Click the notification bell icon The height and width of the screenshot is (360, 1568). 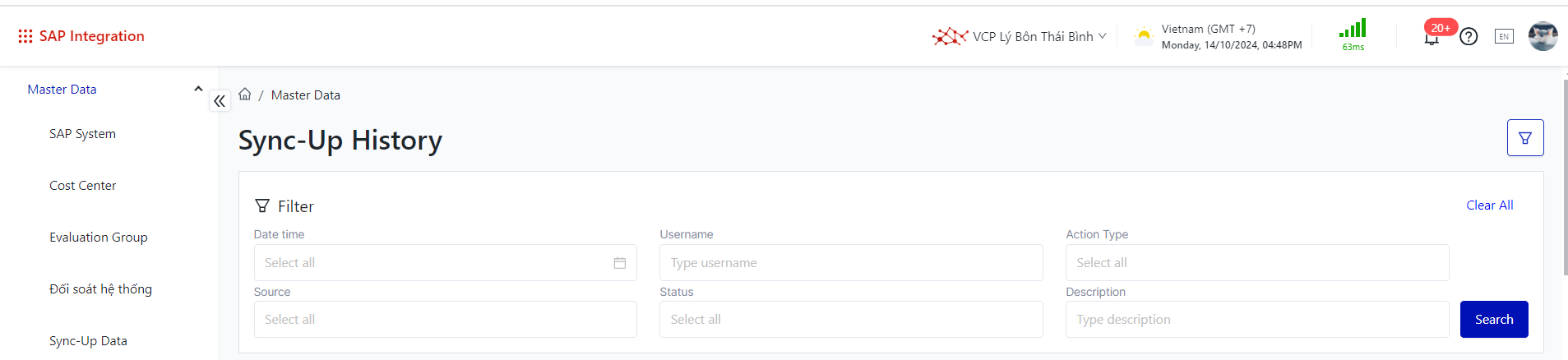tap(1432, 38)
